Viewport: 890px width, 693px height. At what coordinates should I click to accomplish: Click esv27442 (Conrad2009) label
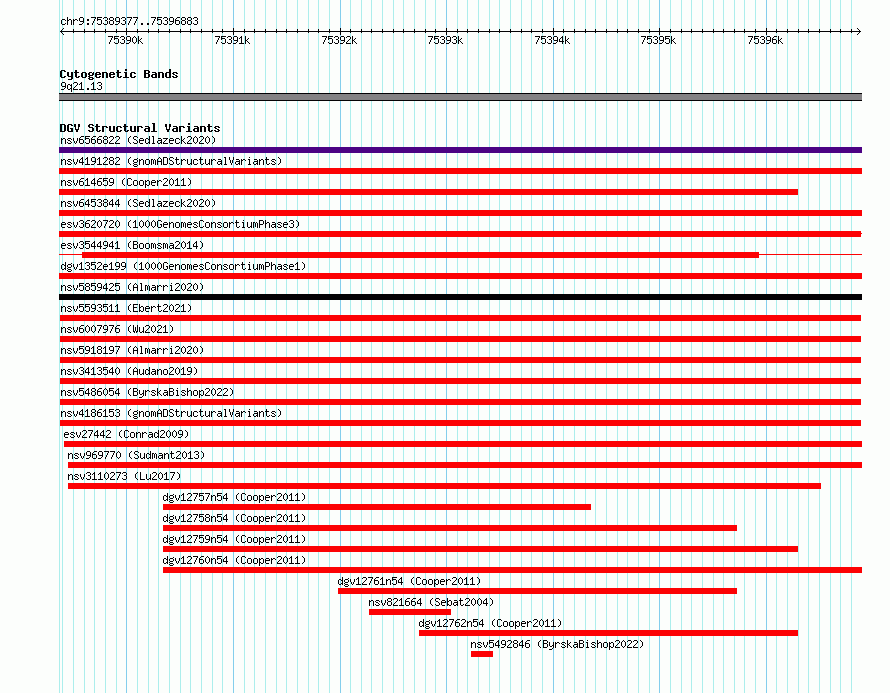click(126, 434)
